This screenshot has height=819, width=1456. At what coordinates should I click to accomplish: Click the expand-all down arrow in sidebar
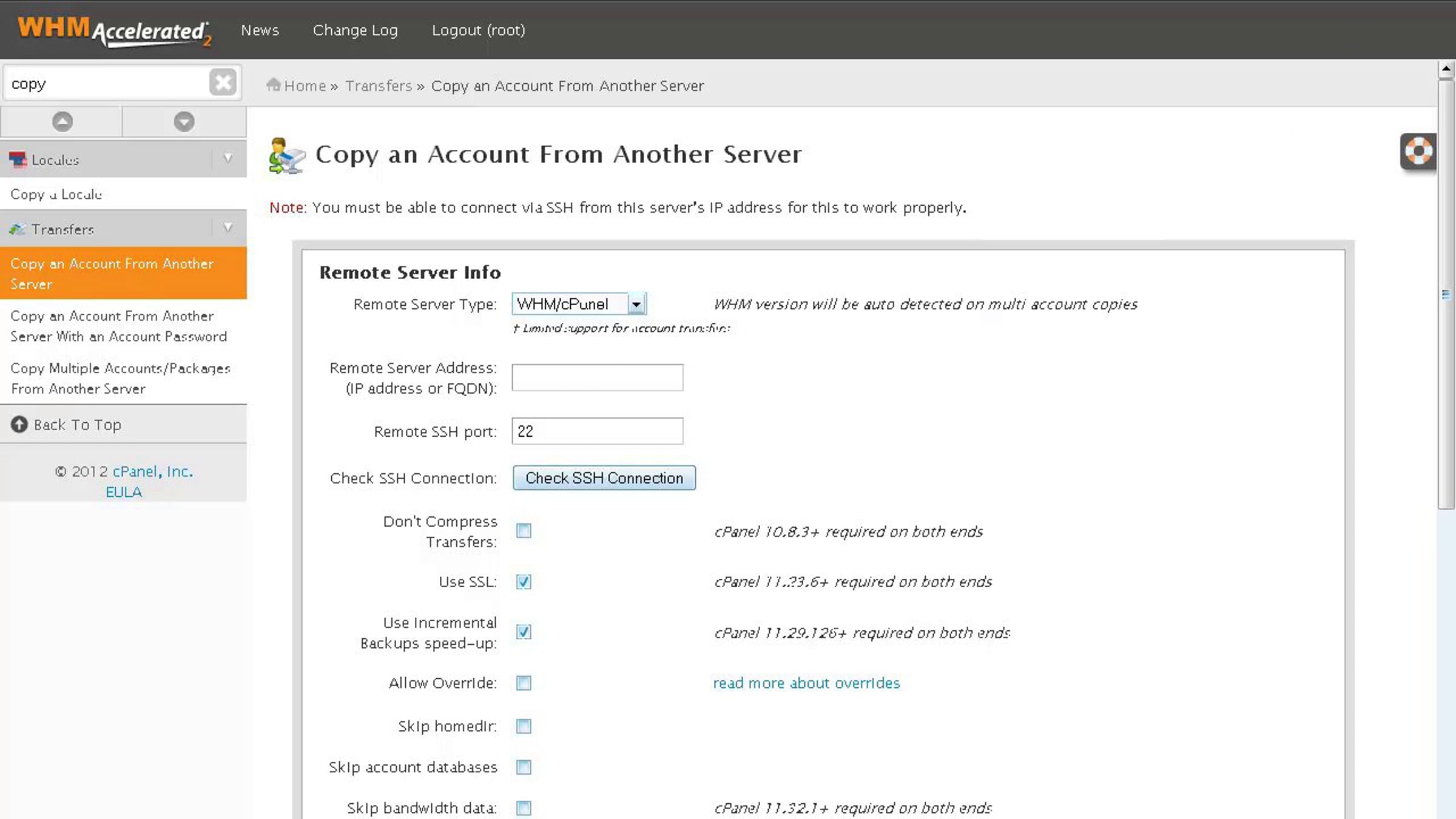[184, 122]
